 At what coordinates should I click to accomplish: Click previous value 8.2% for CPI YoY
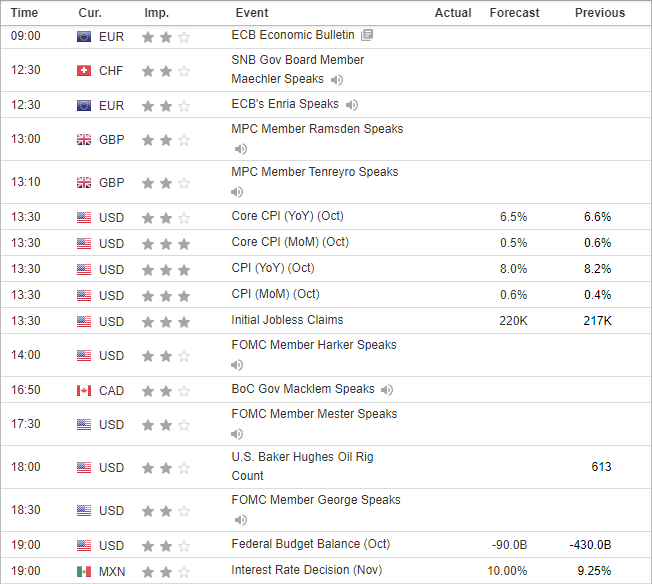point(598,269)
